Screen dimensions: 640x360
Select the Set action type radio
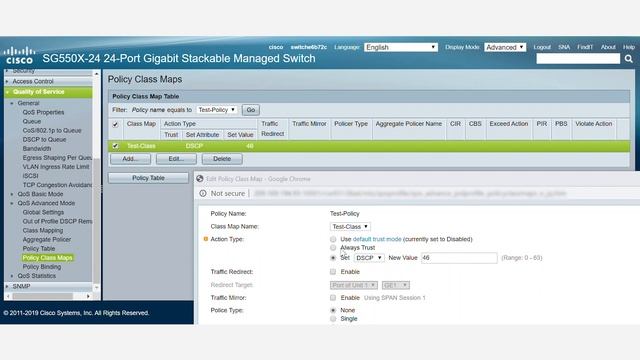(x=333, y=258)
